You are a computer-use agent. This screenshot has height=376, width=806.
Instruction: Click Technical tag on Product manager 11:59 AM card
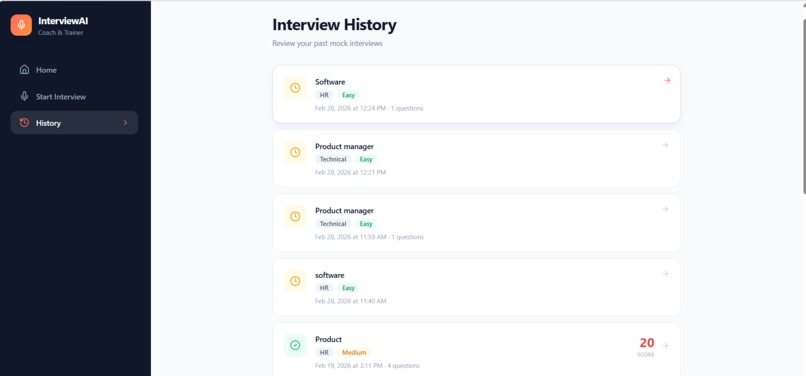click(x=333, y=224)
